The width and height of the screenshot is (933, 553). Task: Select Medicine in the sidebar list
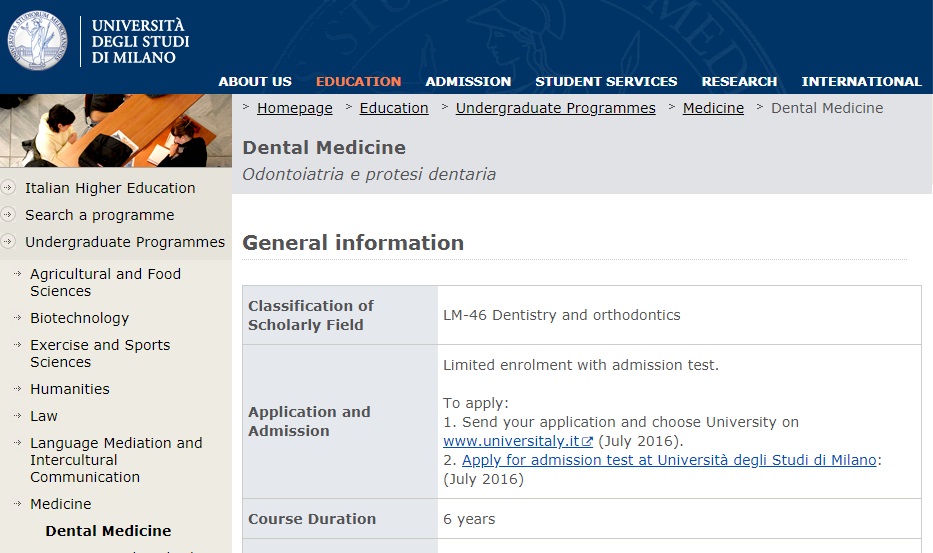tap(61, 504)
